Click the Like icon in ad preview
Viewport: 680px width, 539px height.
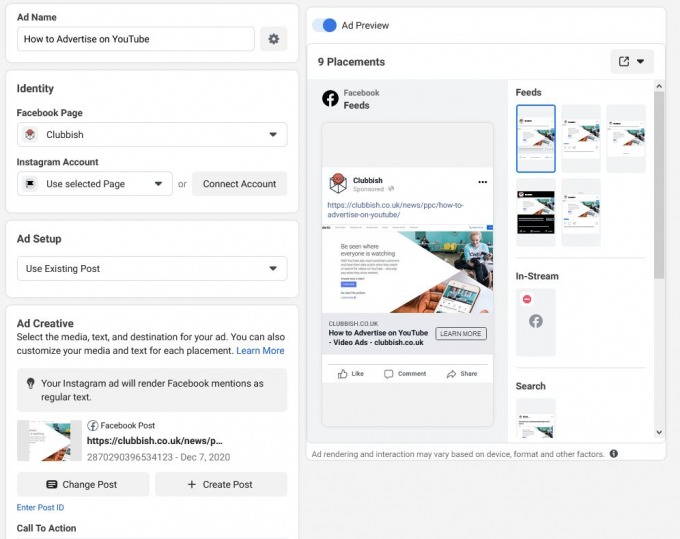[x=343, y=373]
